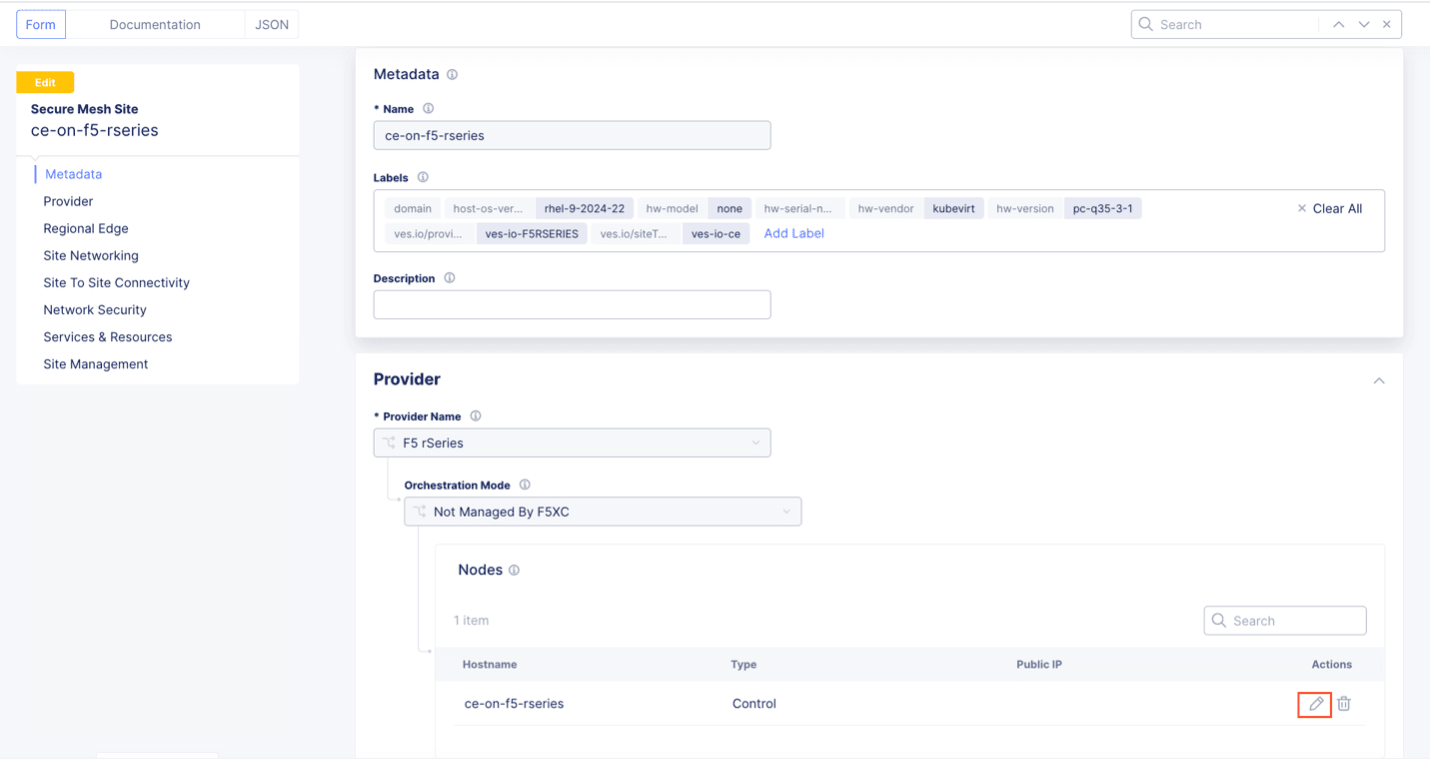
Task: Click info icon beside Provider Name label
Action: click(x=476, y=417)
